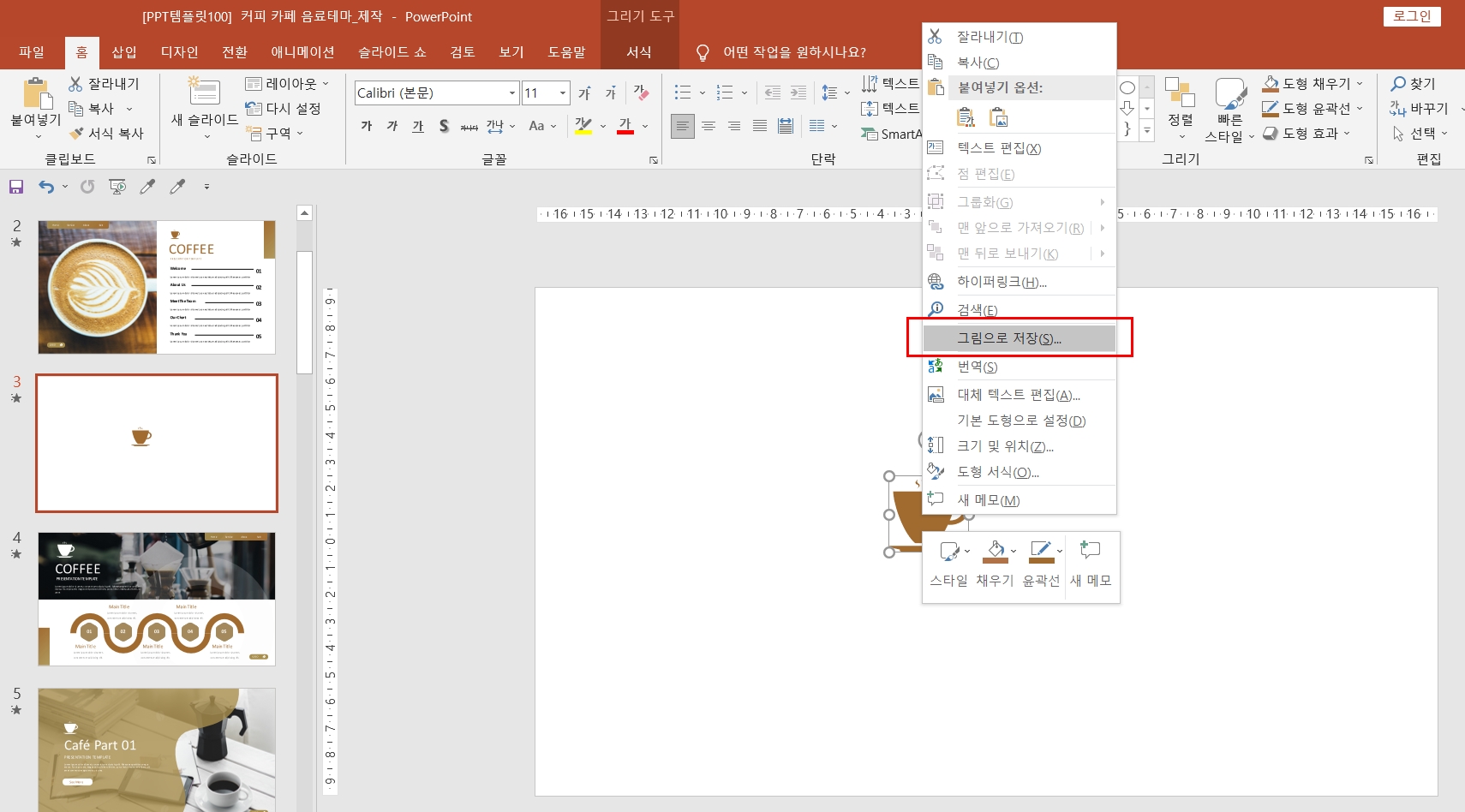
Task: Switch to the Animations (애니메이션) tab
Action: pyautogui.click(x=302, y=52)
